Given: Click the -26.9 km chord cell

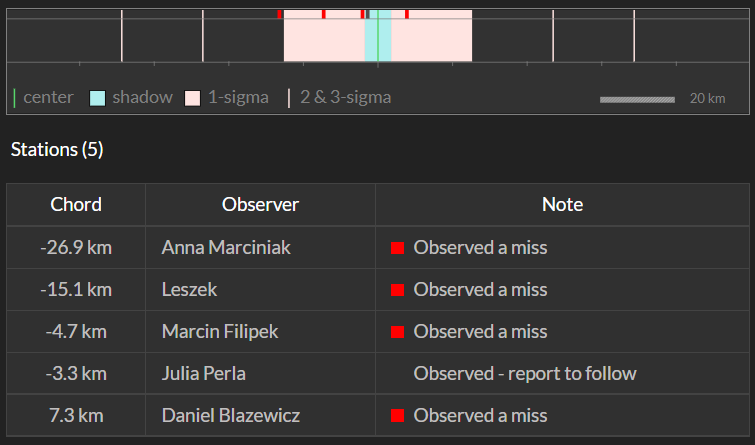Looking at the screenshot, I should coord(76,248).
